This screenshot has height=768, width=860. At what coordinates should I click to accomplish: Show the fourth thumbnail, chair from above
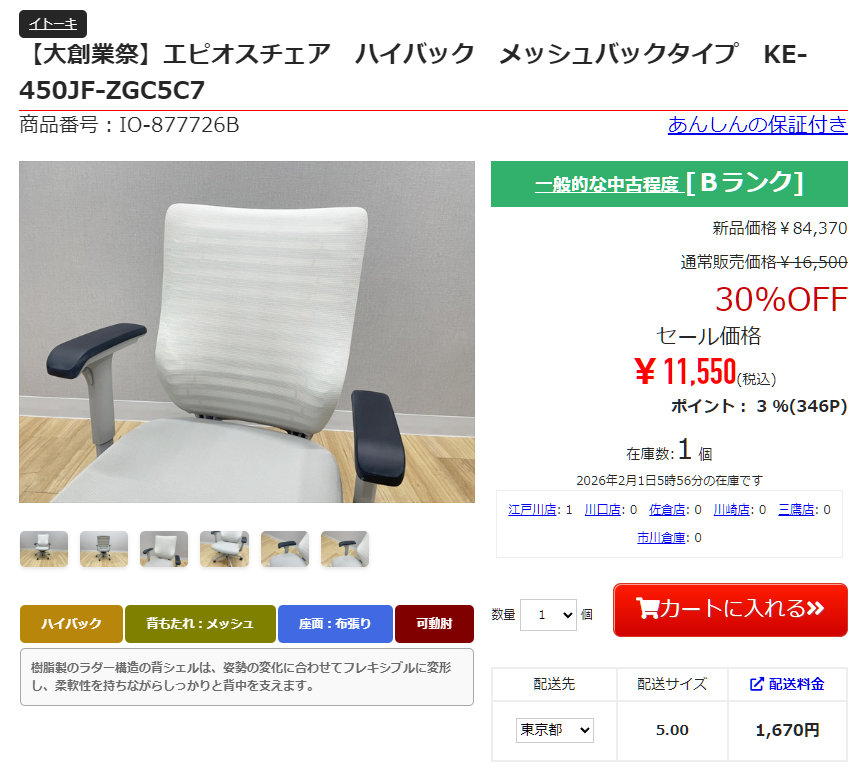pyautogui.click(x=224, y=549)
